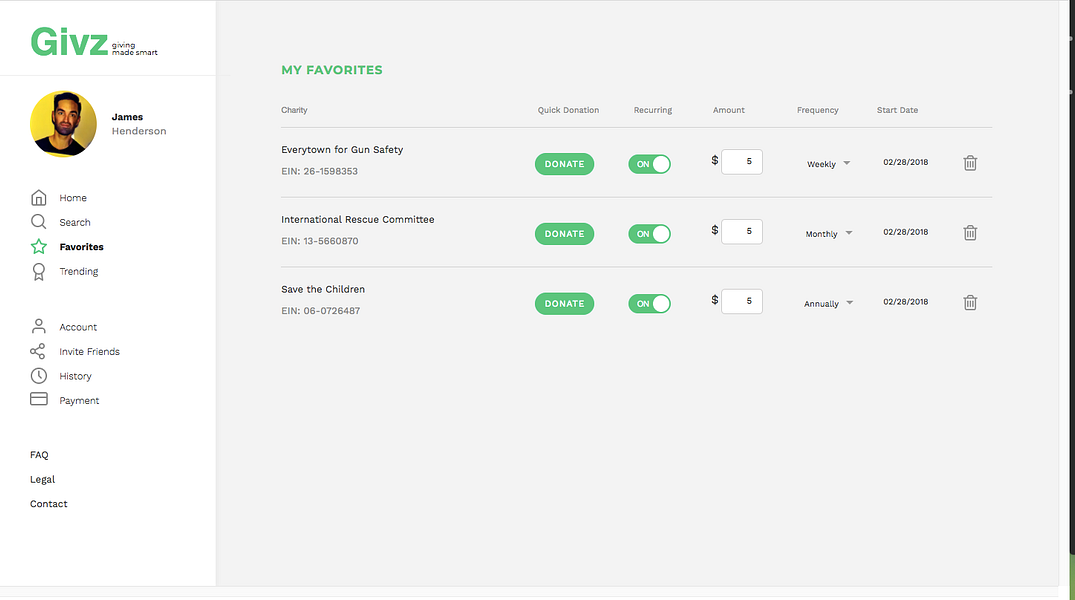Open the Annually frequency dropdown
This screenshot has width=1075, height=600.
point(828,304)
